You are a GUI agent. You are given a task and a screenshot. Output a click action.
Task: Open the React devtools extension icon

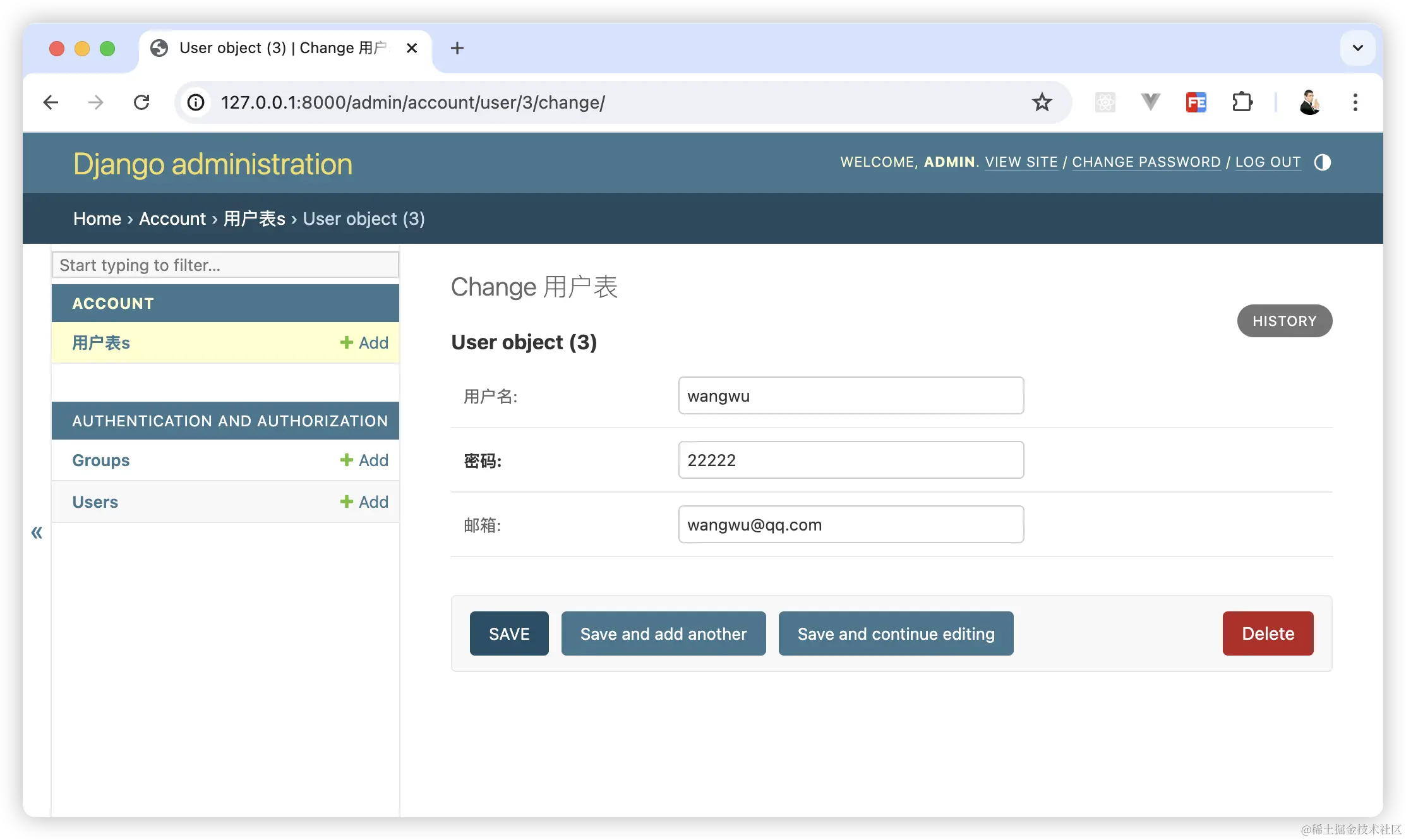click(x=1105, y=102)
